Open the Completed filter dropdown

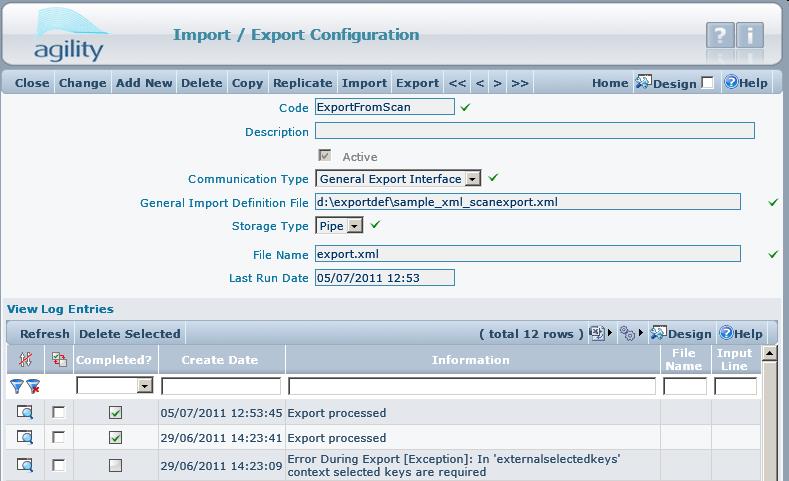pos(145,386)
